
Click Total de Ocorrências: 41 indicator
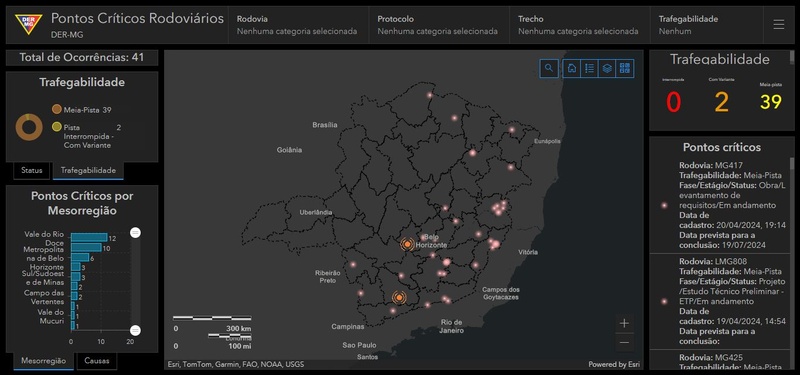(x=82, y=58)
